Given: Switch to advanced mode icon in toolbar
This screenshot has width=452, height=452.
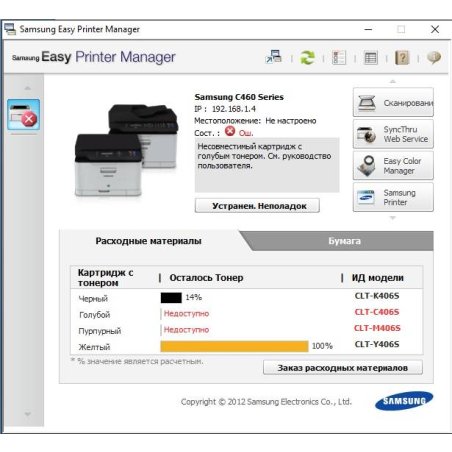Looking at the screenshot, I should click(x=274, y=57).
